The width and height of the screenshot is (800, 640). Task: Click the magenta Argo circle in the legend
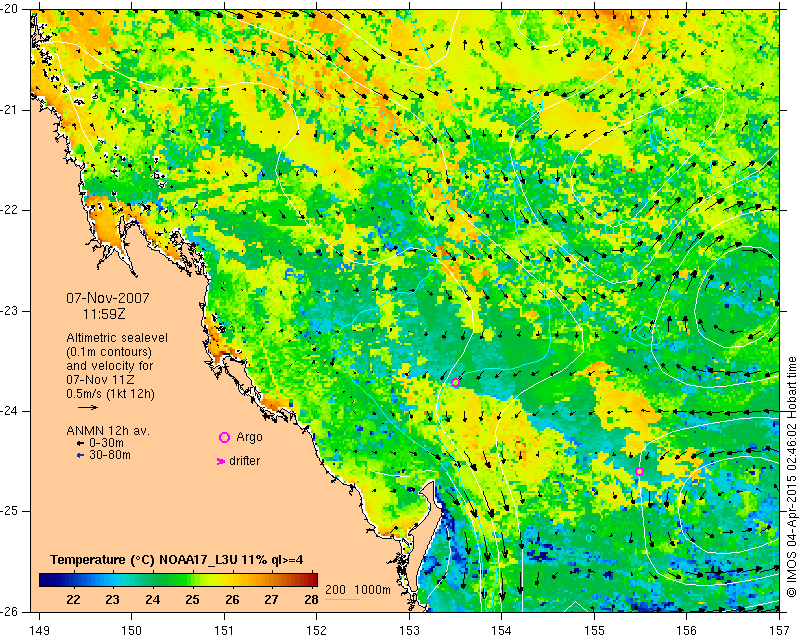click(224, 437)
